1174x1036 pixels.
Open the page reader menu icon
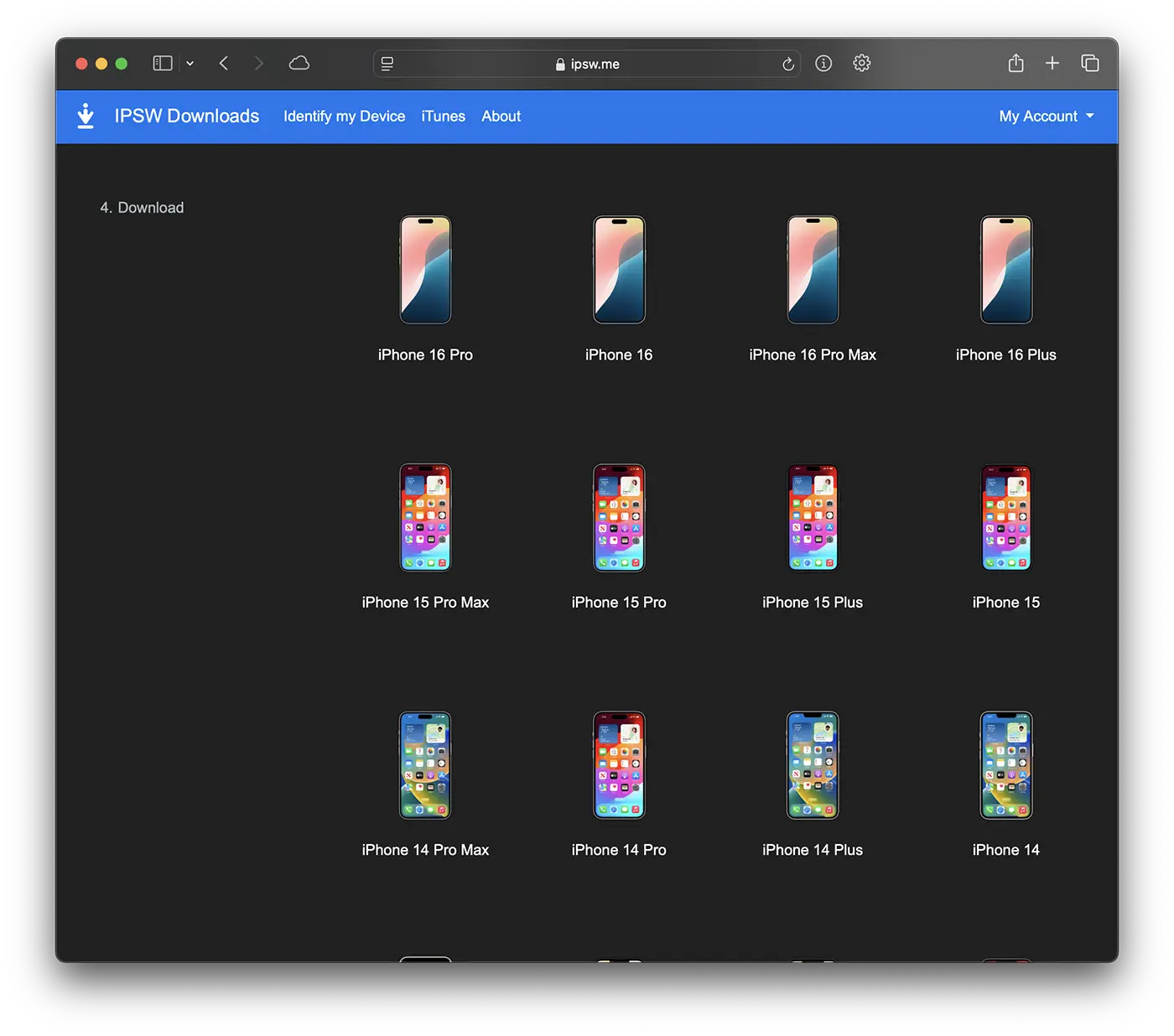[387, 64]
